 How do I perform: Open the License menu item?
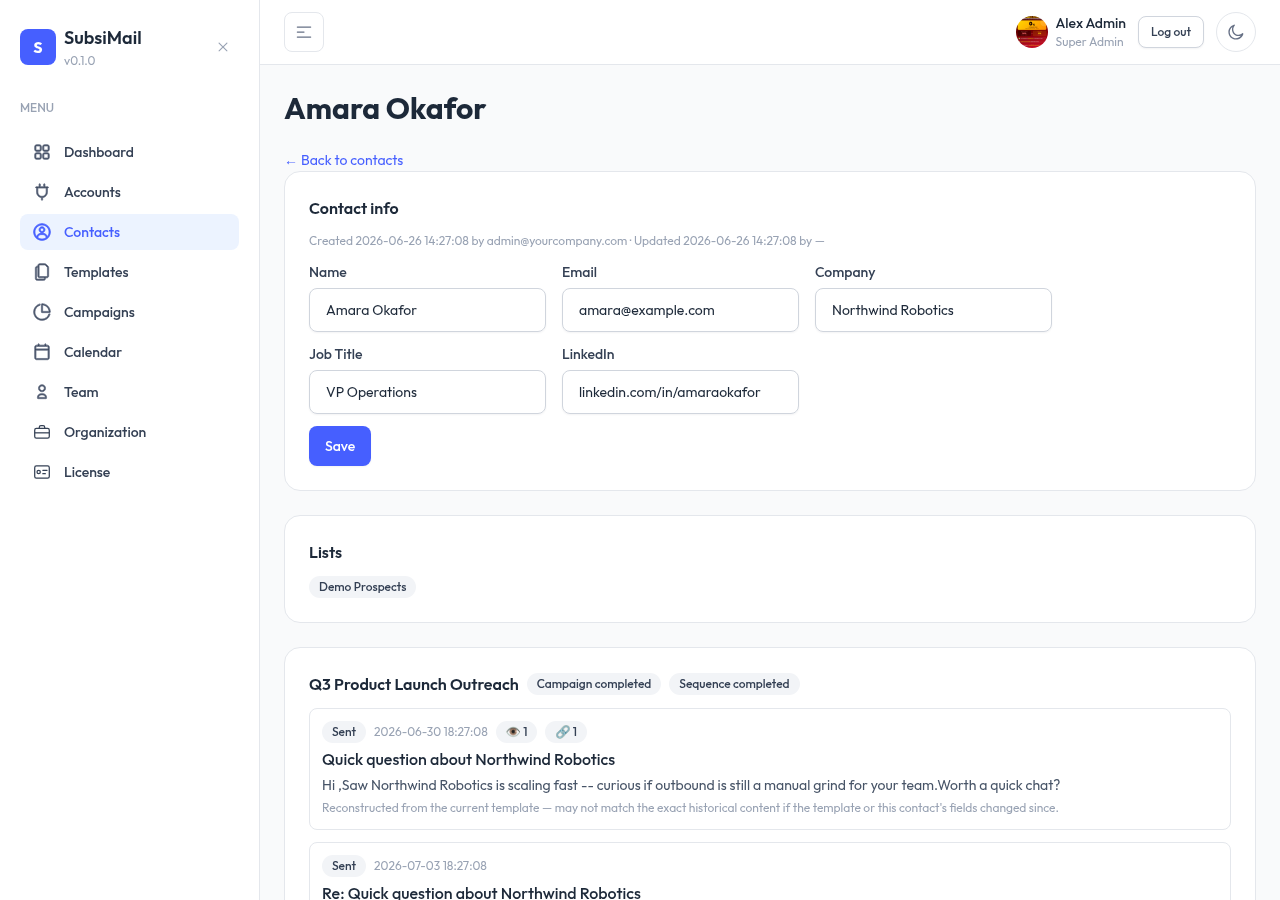129,472
